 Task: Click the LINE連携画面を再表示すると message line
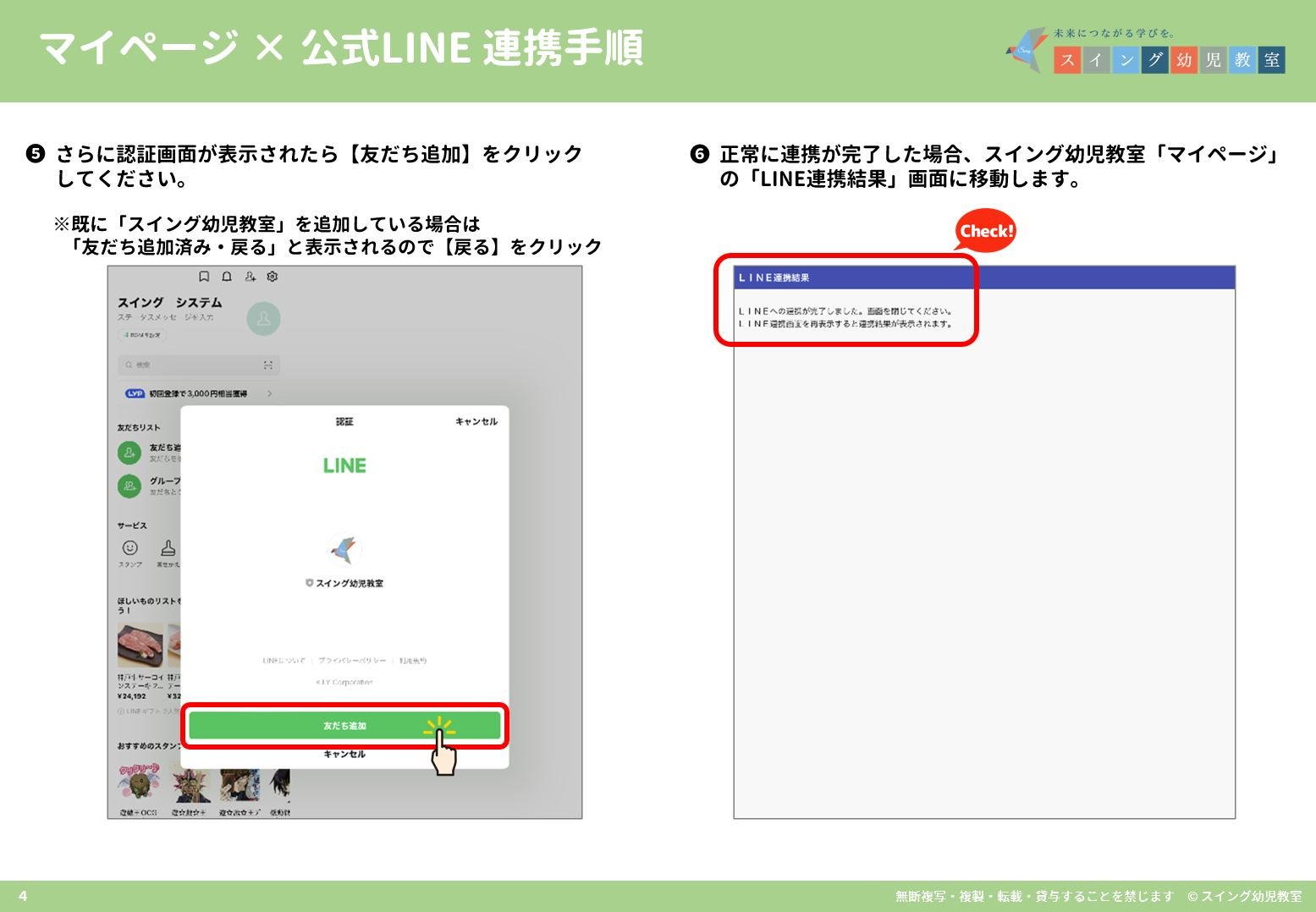(x=845, y=323)
